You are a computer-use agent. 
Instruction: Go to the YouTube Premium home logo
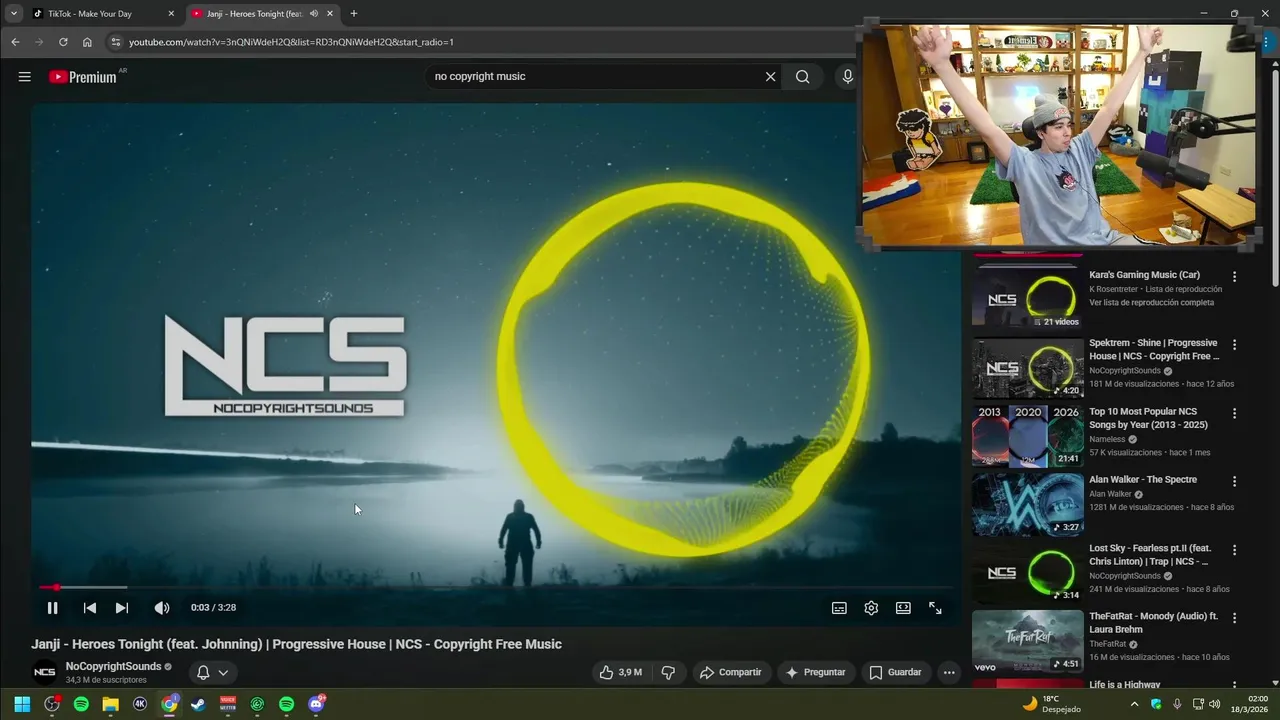click(x=83, y=77)
